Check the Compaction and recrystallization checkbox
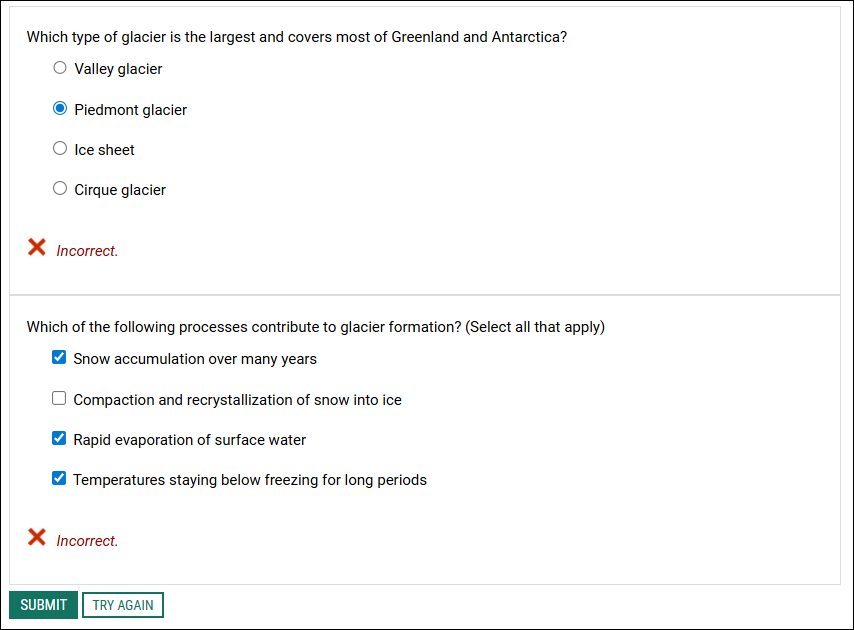The height and width of the screenshot is (630, 854). click(58, 397)
